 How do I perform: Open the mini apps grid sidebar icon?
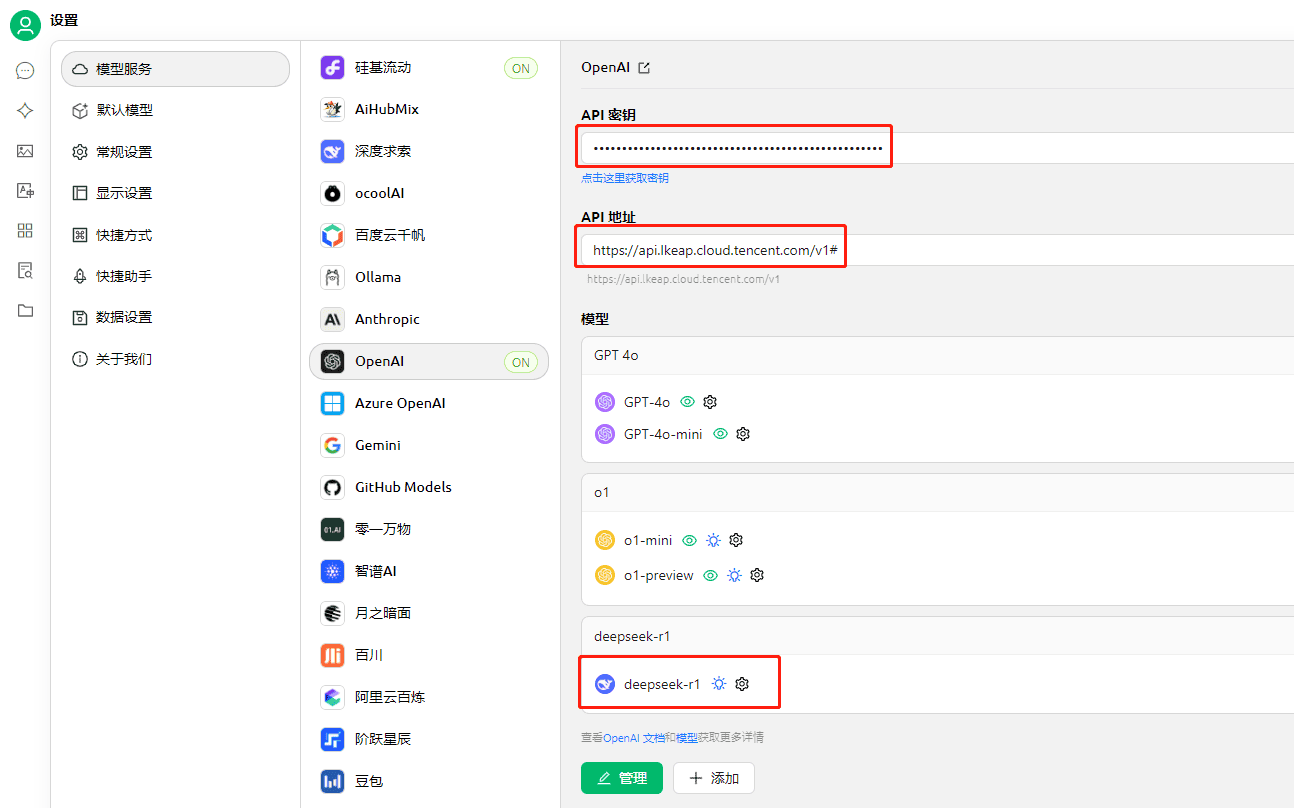(25, 231)
